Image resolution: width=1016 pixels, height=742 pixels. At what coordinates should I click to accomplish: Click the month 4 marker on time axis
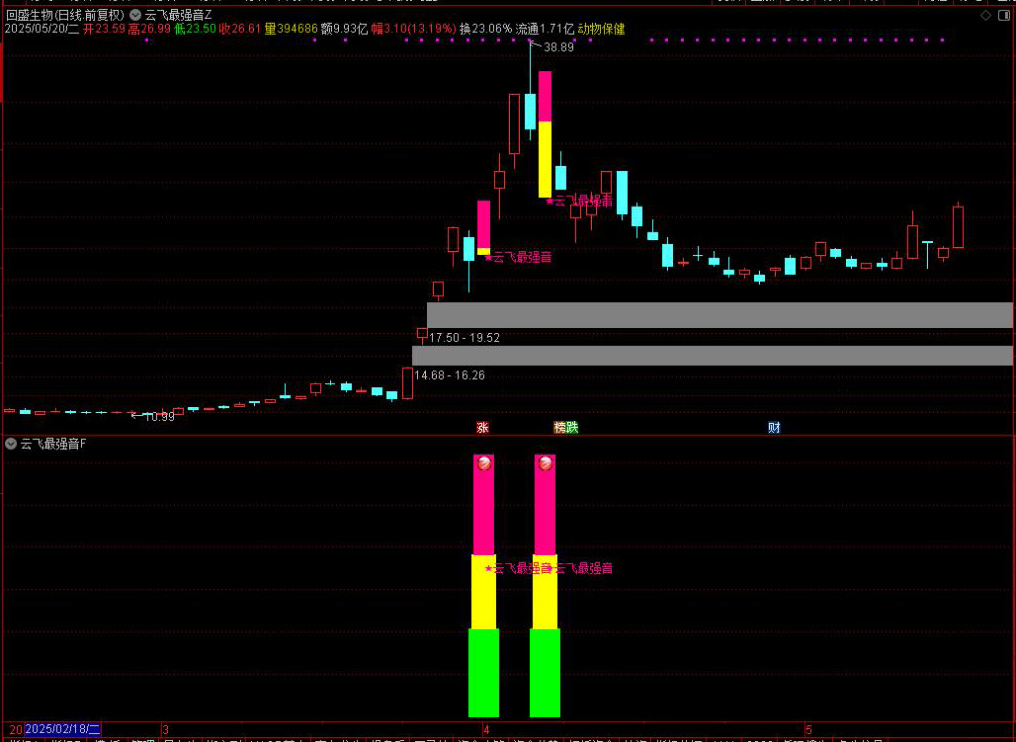[485, 729]
